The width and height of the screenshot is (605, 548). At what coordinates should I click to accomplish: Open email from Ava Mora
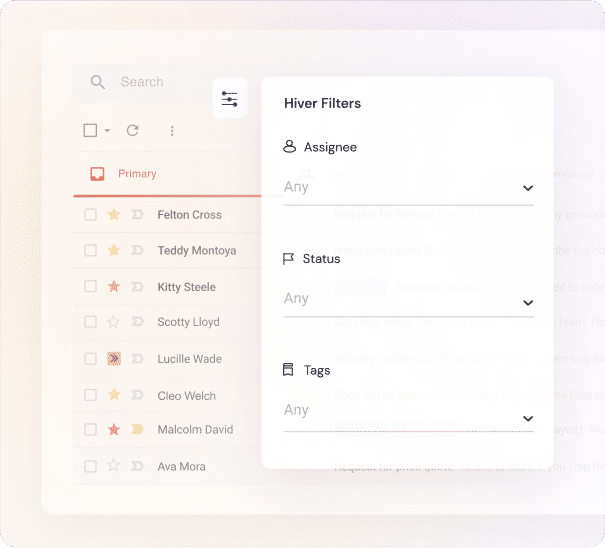click(181, 467)
